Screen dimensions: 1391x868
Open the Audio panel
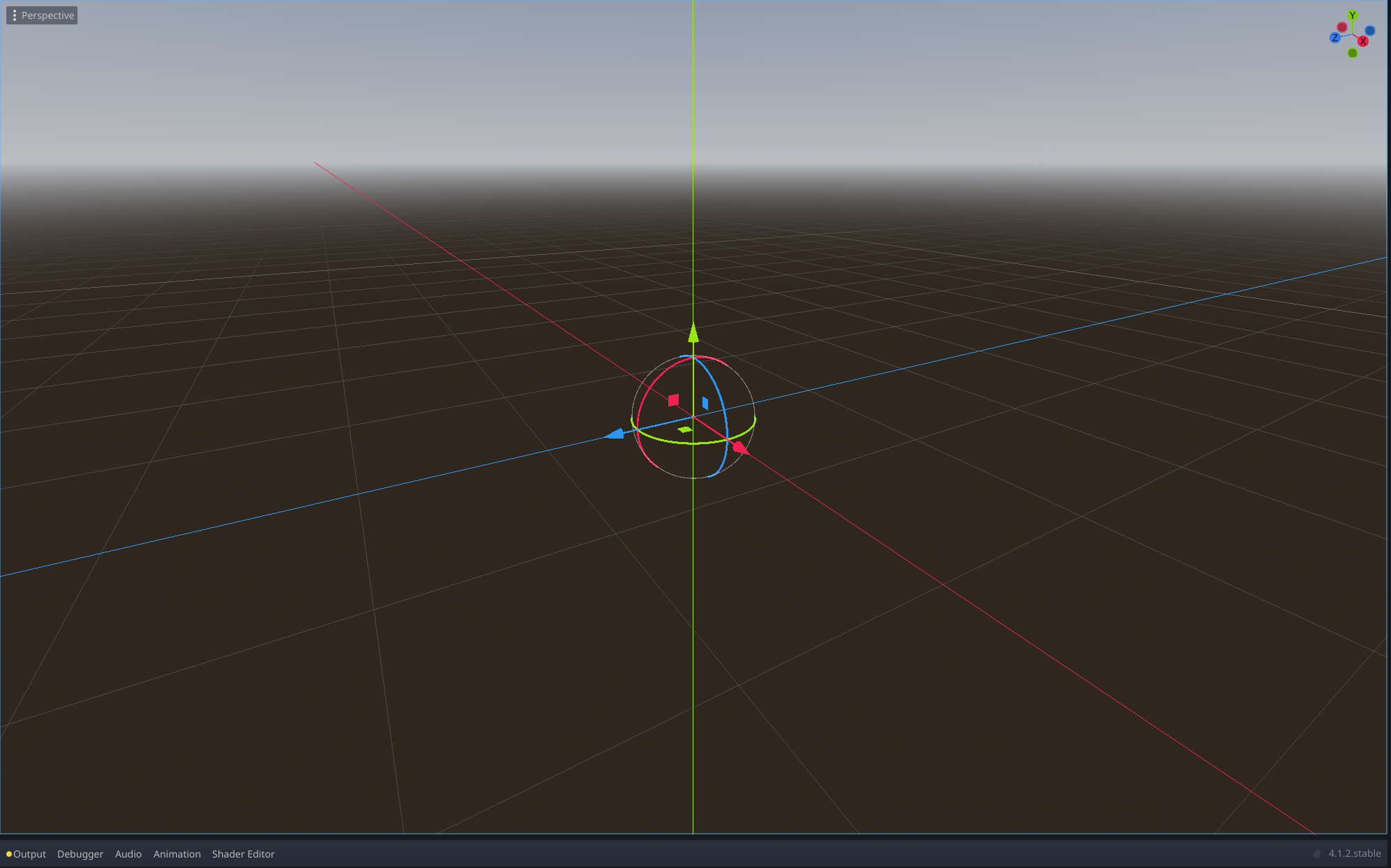tap(128, 853)
